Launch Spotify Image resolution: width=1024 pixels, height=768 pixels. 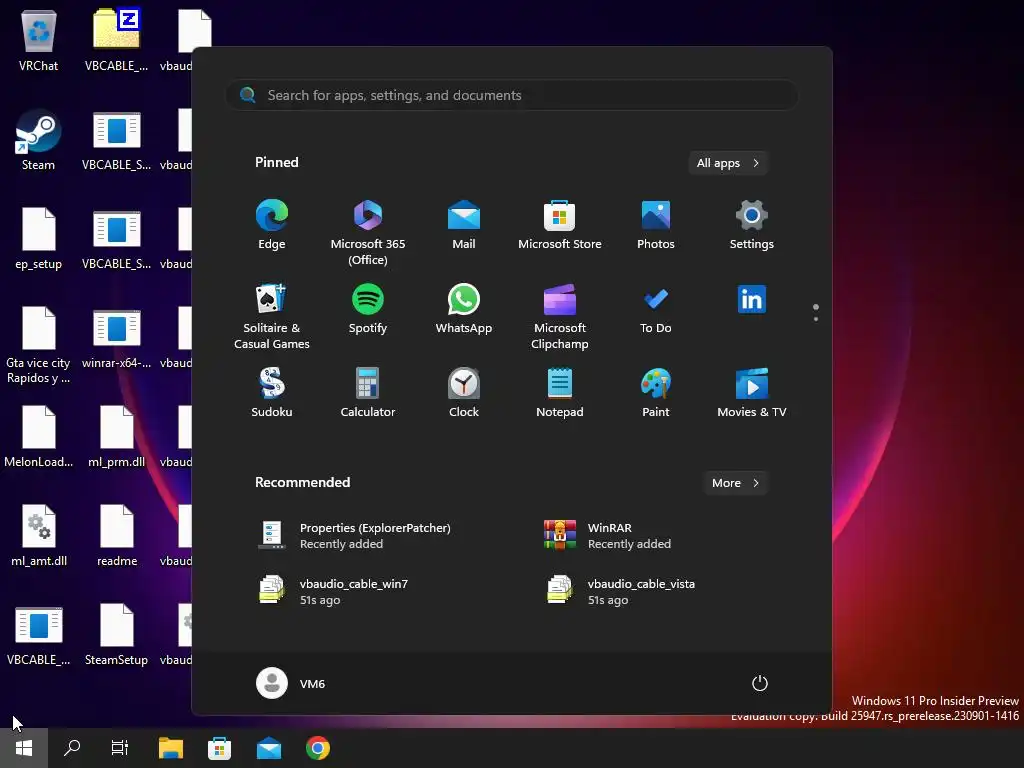click(368, 308)
